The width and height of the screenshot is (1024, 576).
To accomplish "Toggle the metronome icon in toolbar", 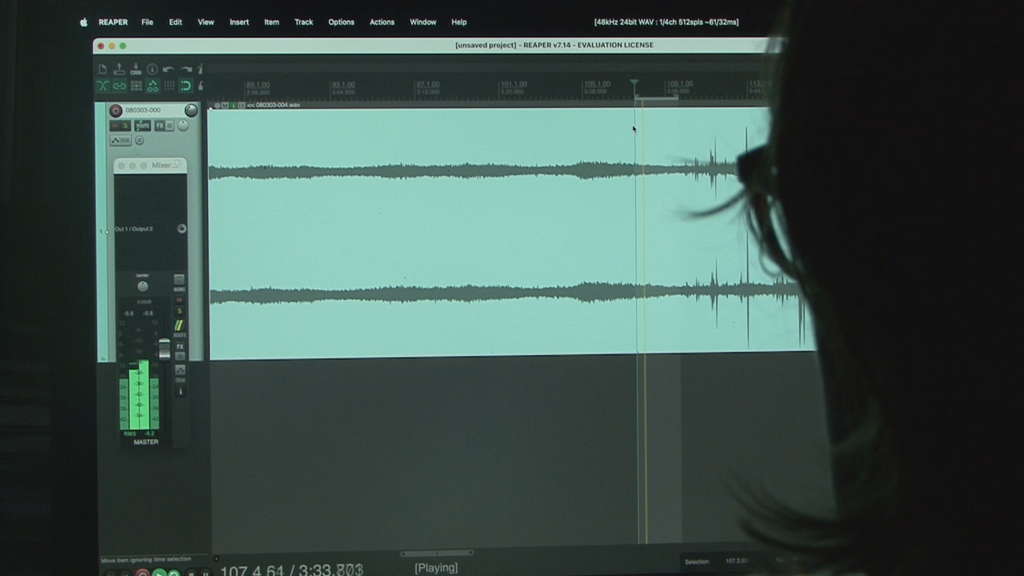I will coord(200,69).
